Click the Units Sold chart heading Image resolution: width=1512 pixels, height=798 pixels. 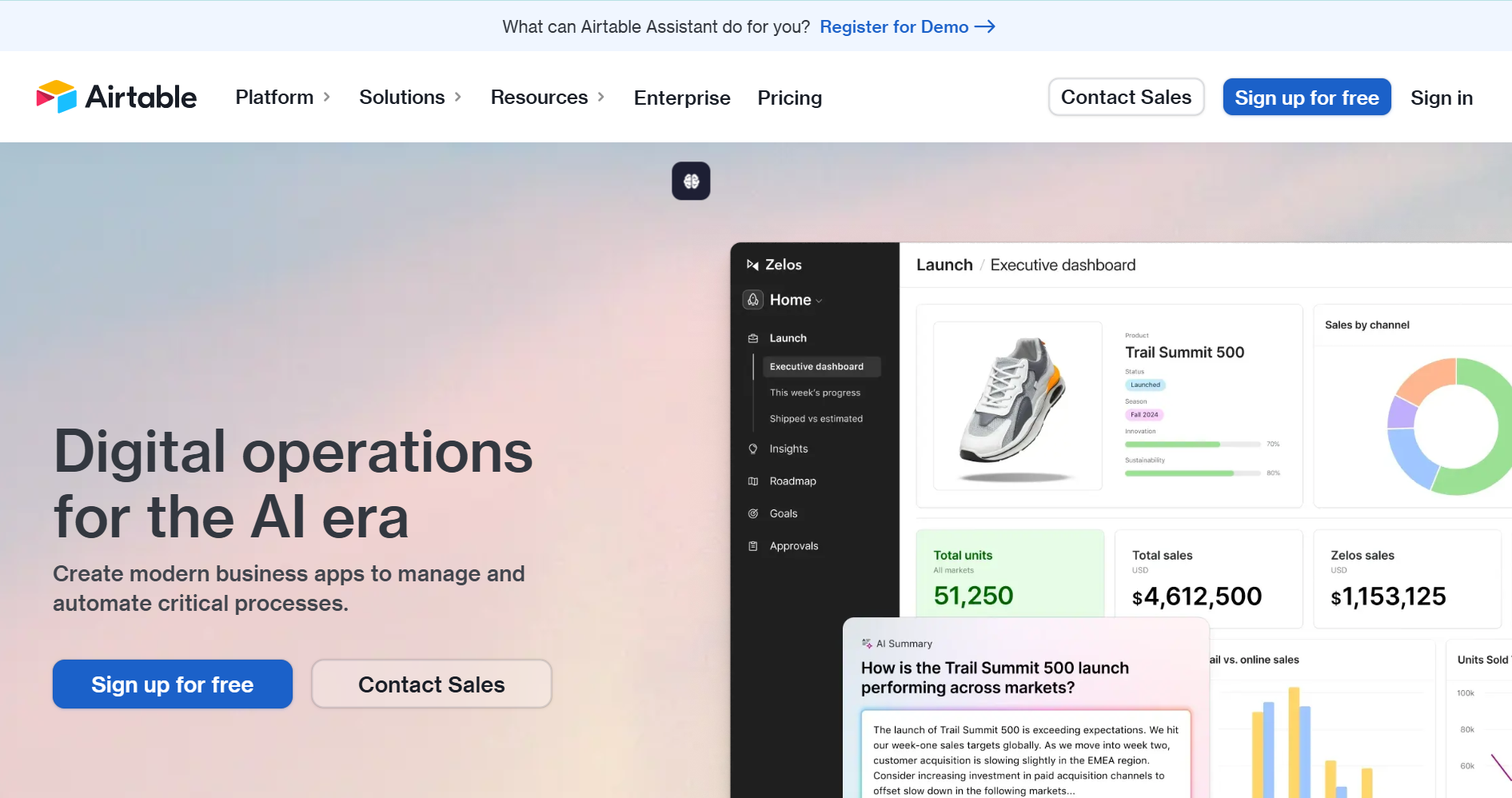coord(1484,660)
